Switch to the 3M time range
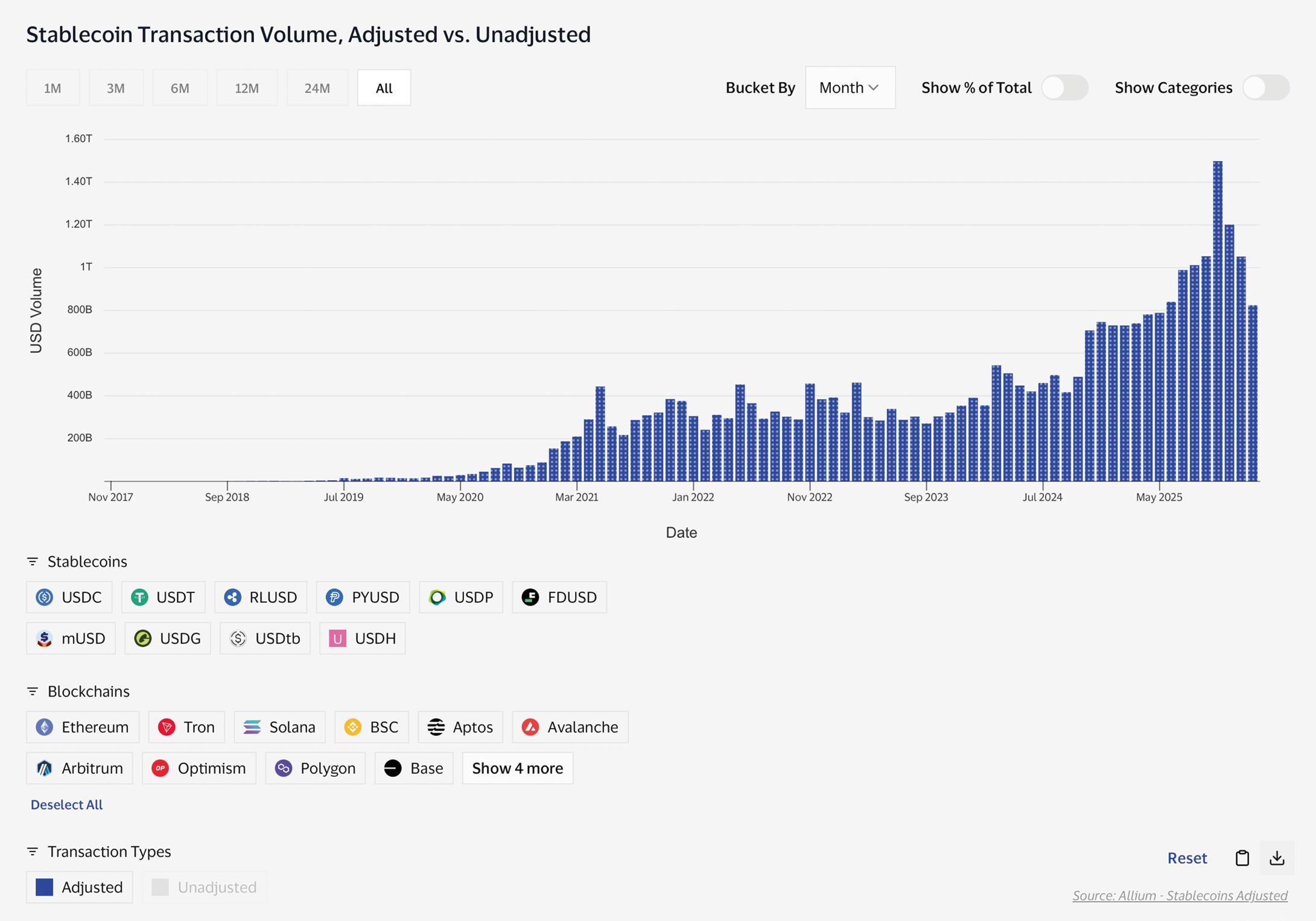 116,88
